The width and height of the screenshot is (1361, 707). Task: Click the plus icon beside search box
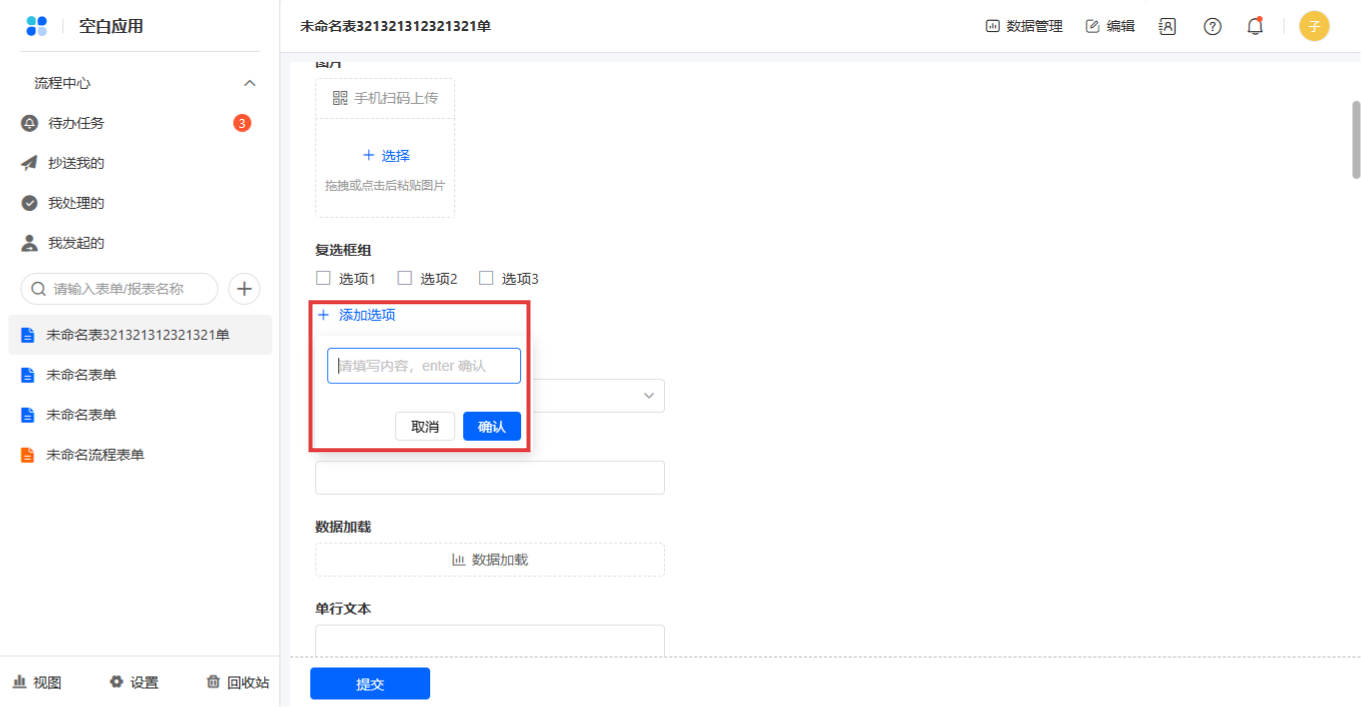244,289
